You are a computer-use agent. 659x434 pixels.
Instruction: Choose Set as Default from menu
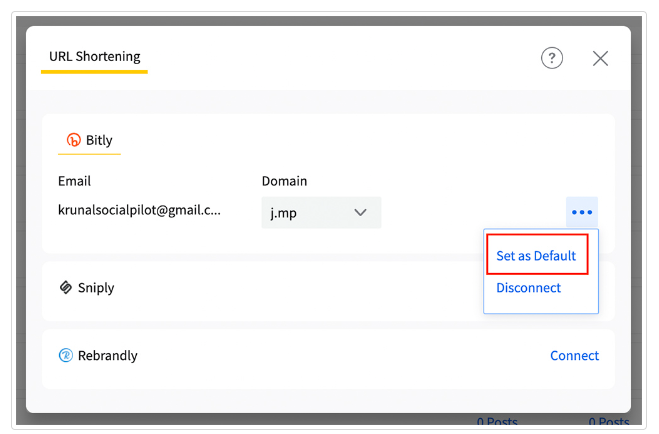(536, 256)
